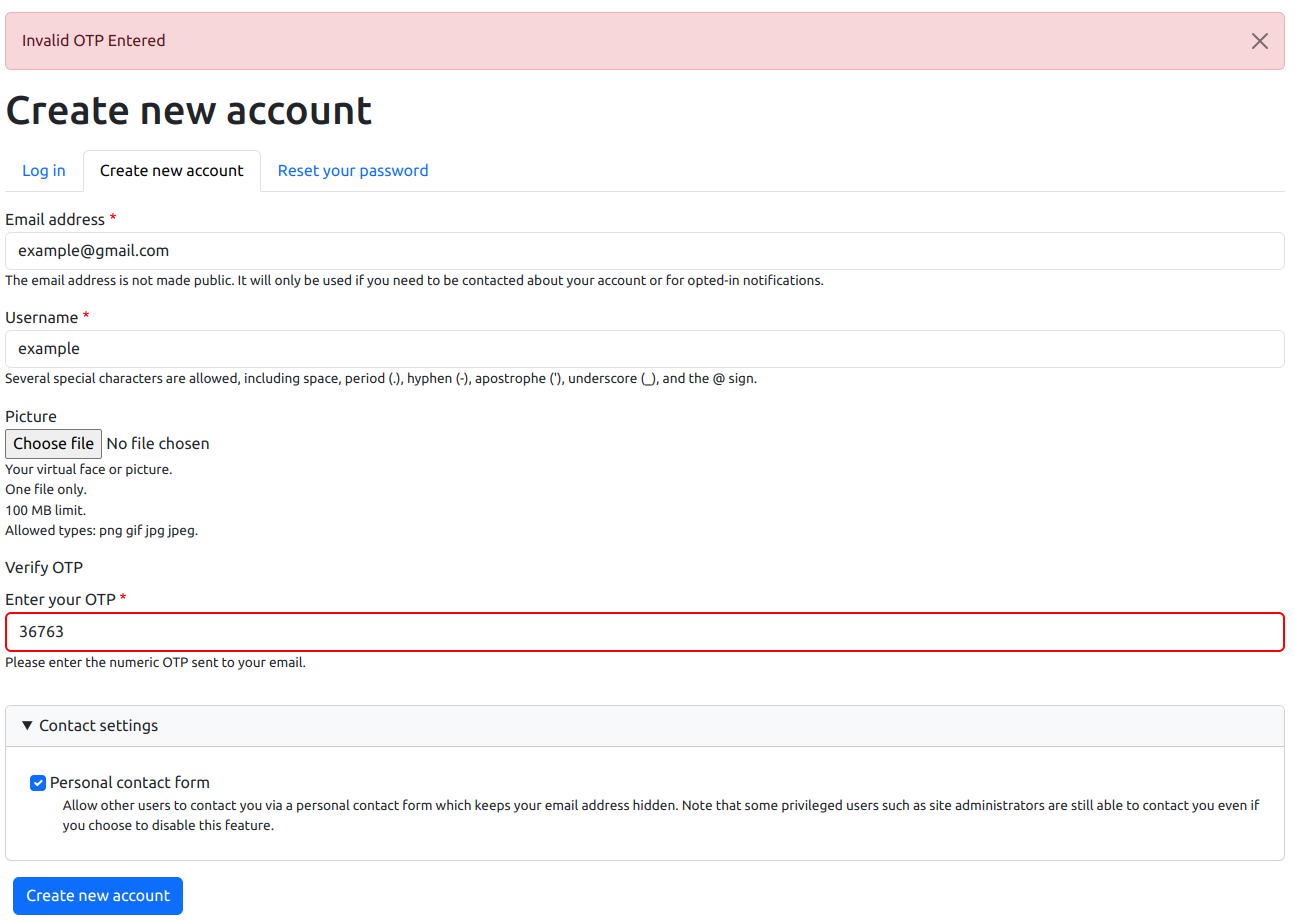Collapse Contact settings via disclosure triangle
Viewport: 1295px width, 920px height.
coord(27,726)
